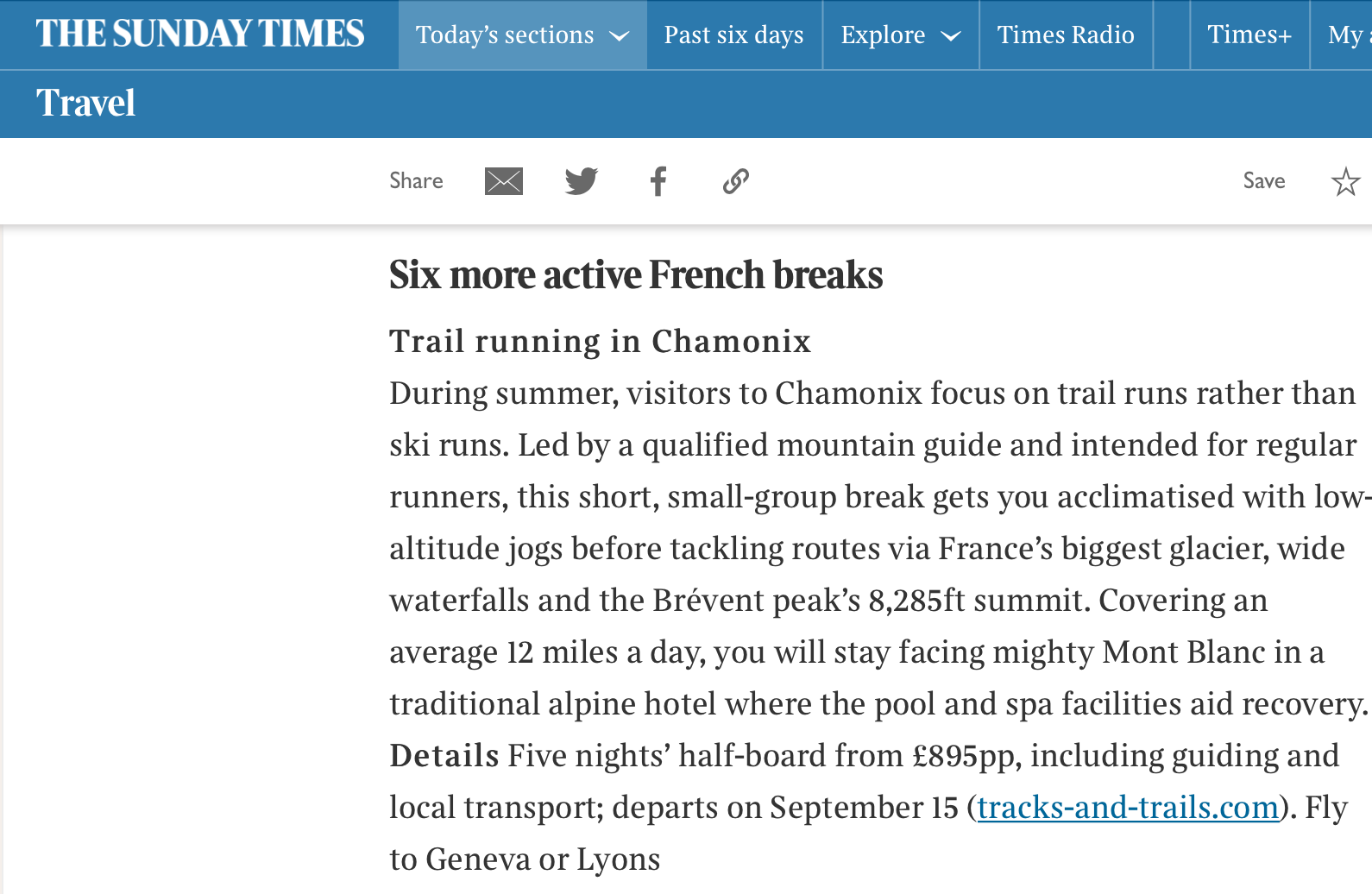Copy the article link via chain icon
Screen dimensions: 1372x894
pos(735,181)
